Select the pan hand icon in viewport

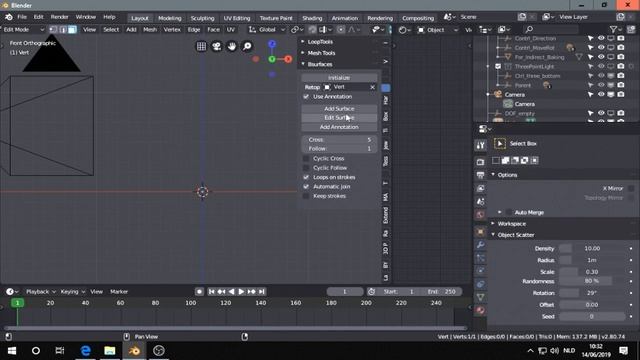click(232, 46)
